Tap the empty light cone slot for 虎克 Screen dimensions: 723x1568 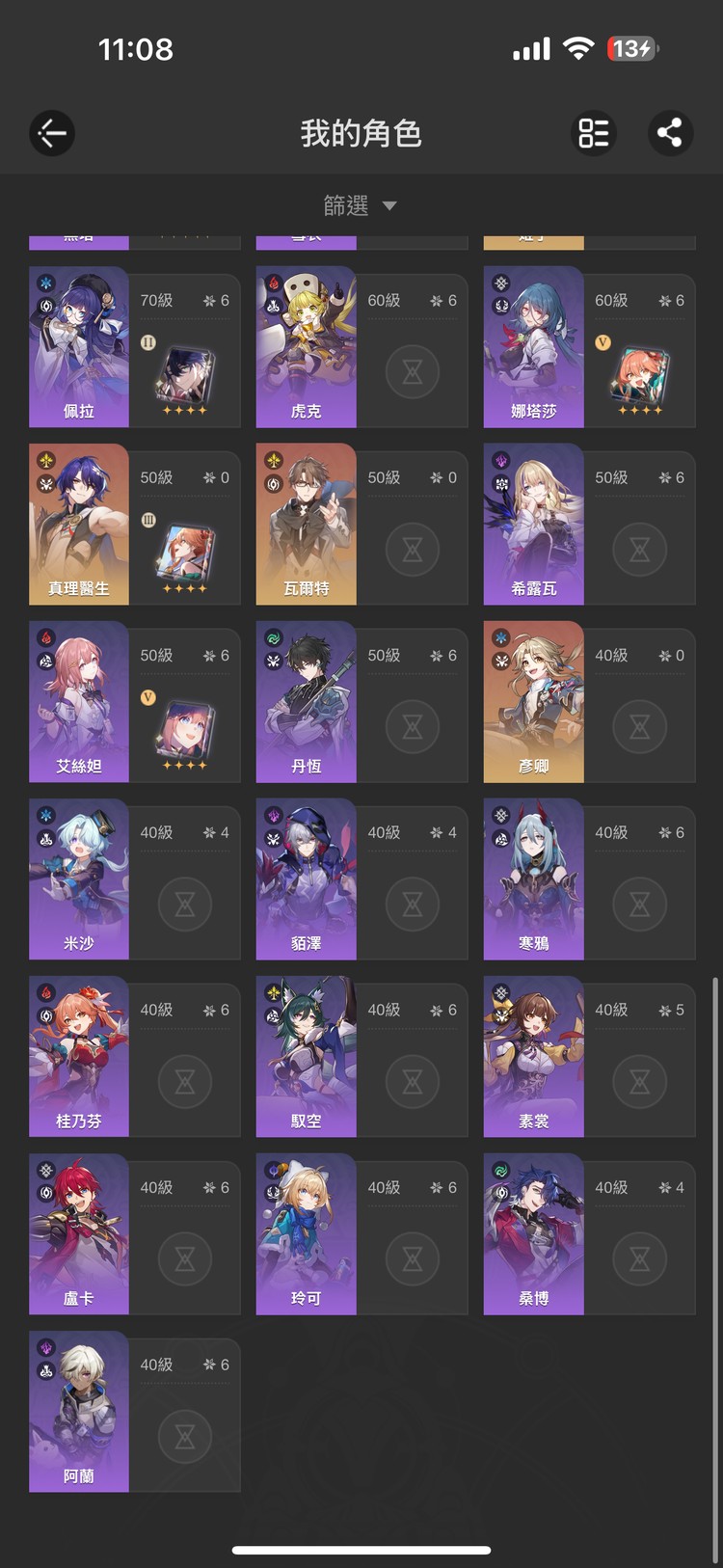point(413,371)
